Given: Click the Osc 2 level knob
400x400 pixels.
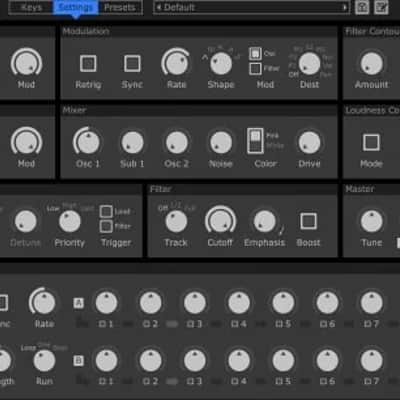Looking at the screenshot, I should [x=176, y=142].
